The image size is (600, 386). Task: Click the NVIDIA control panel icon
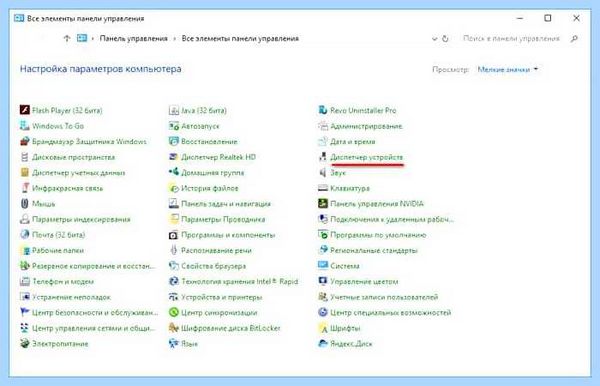pyautogui.click(x=323, y=204)
